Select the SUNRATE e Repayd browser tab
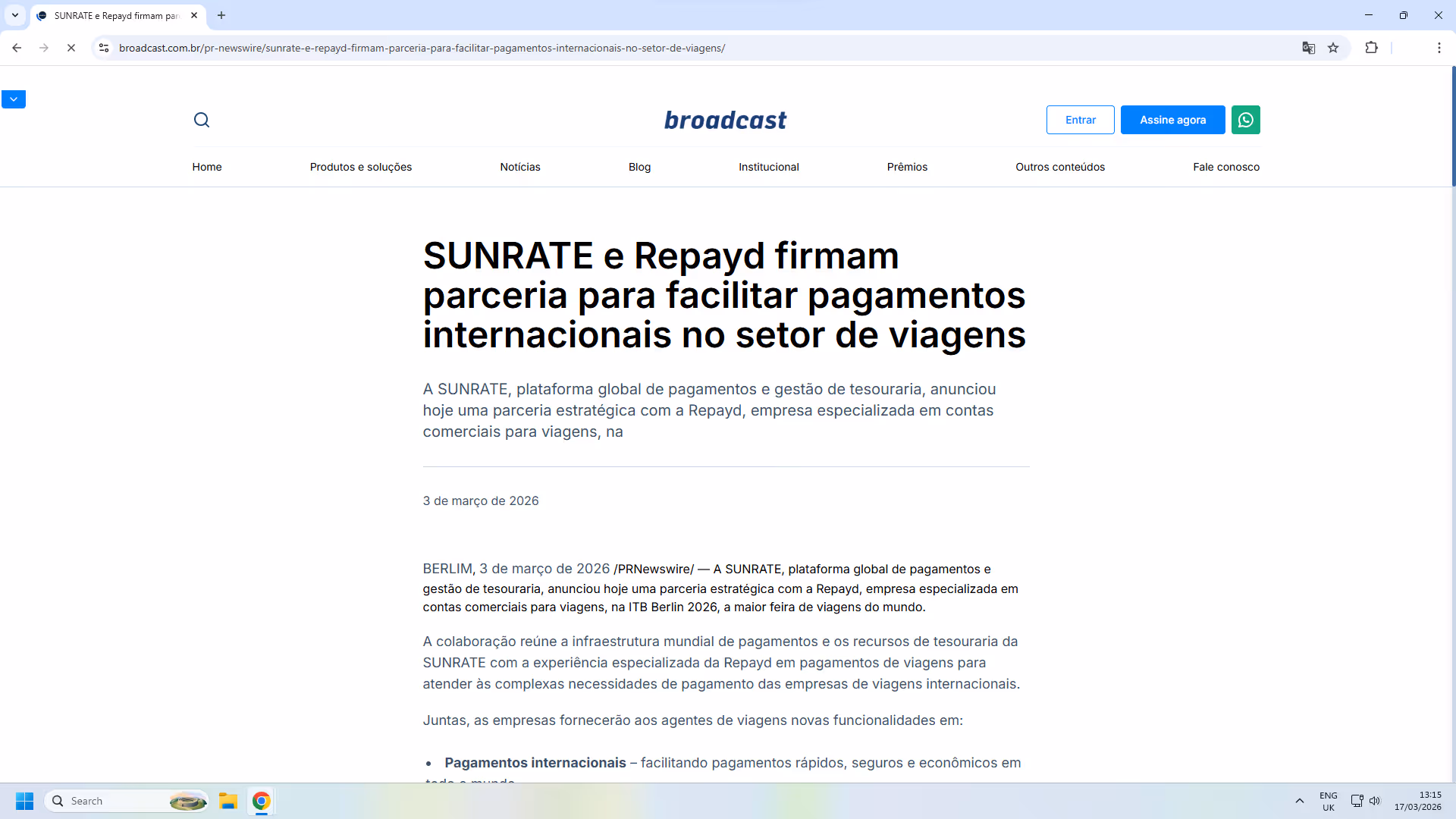Viewport: 1456px width, 819px height. coord(118,15)
